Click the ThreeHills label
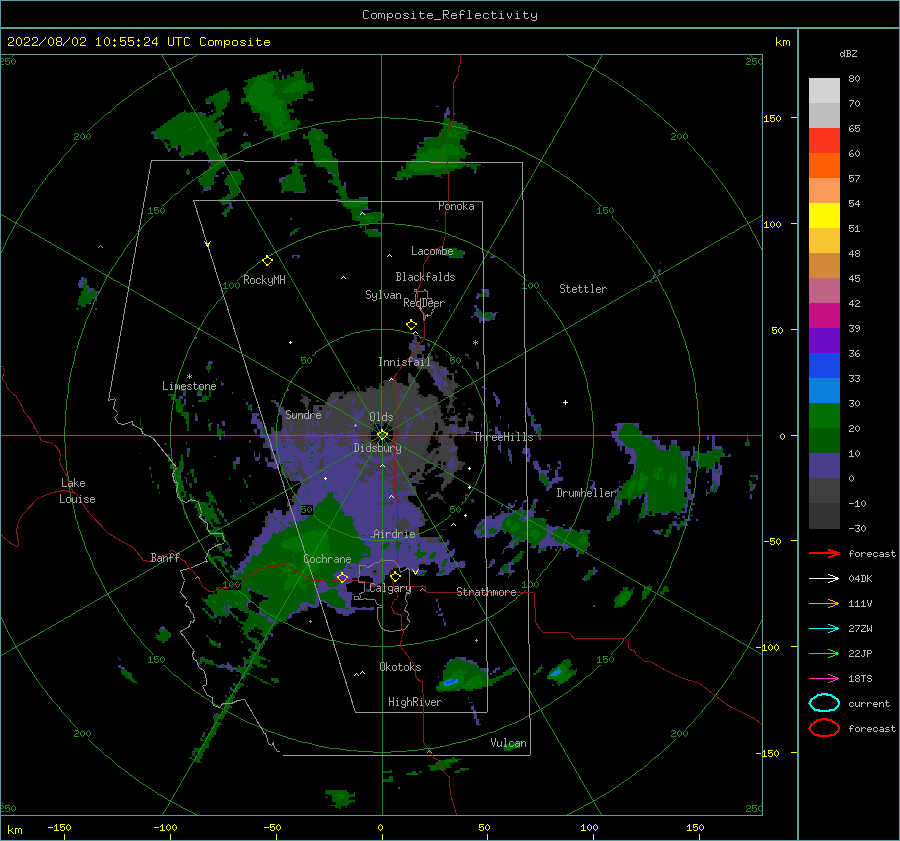The width and height of the screenshot is (900, 841). coord(503,437)
